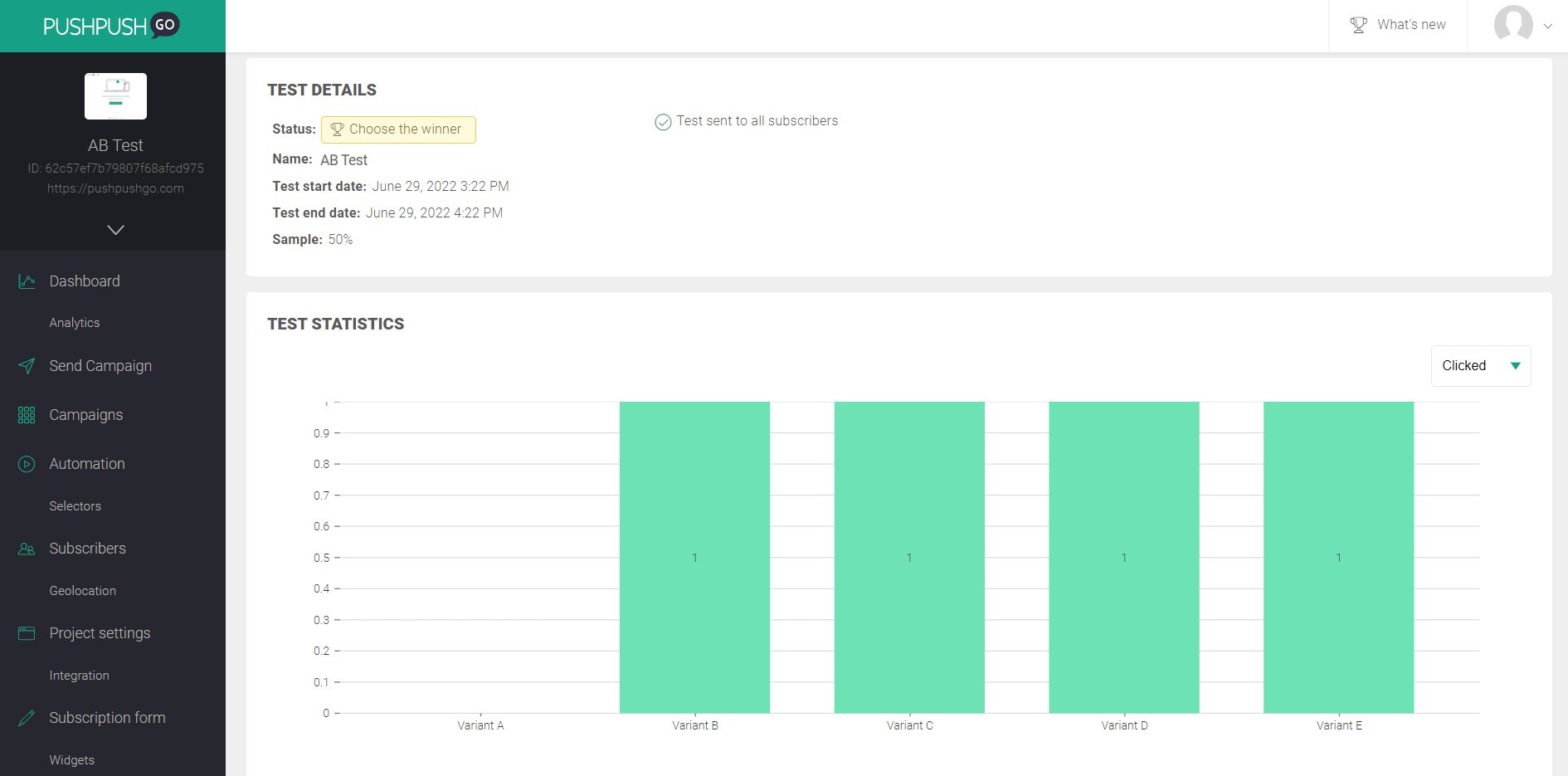Click the checkmark icon near Test sent
Image resolution: width=1568 pixels, height=776 pixels.
663,122
